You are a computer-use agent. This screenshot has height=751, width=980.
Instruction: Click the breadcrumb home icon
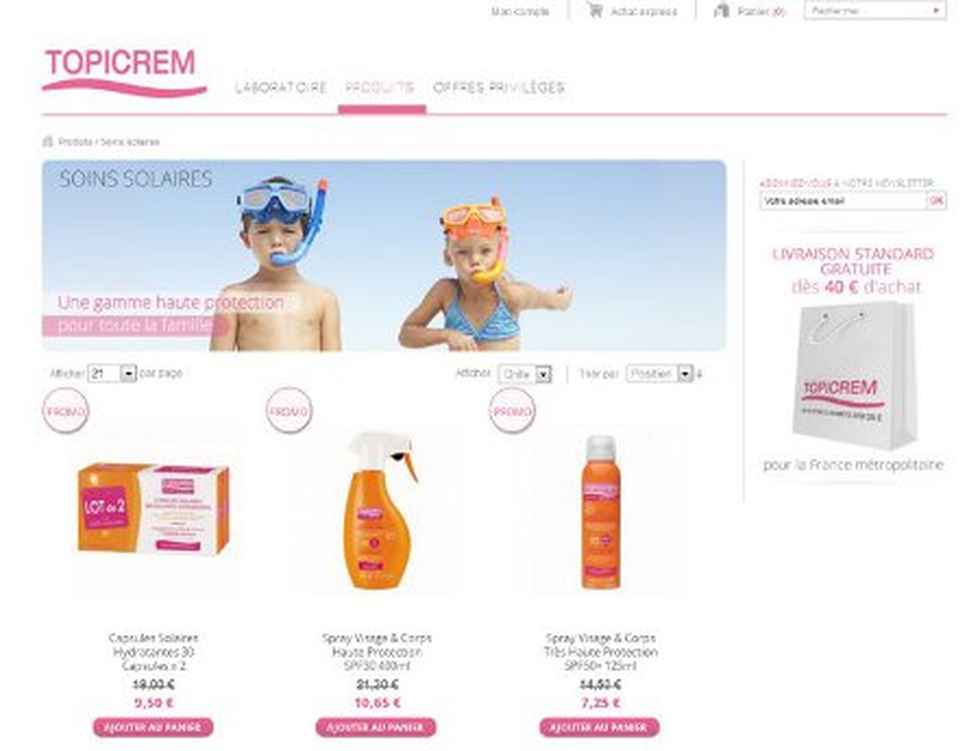point(48,142)
